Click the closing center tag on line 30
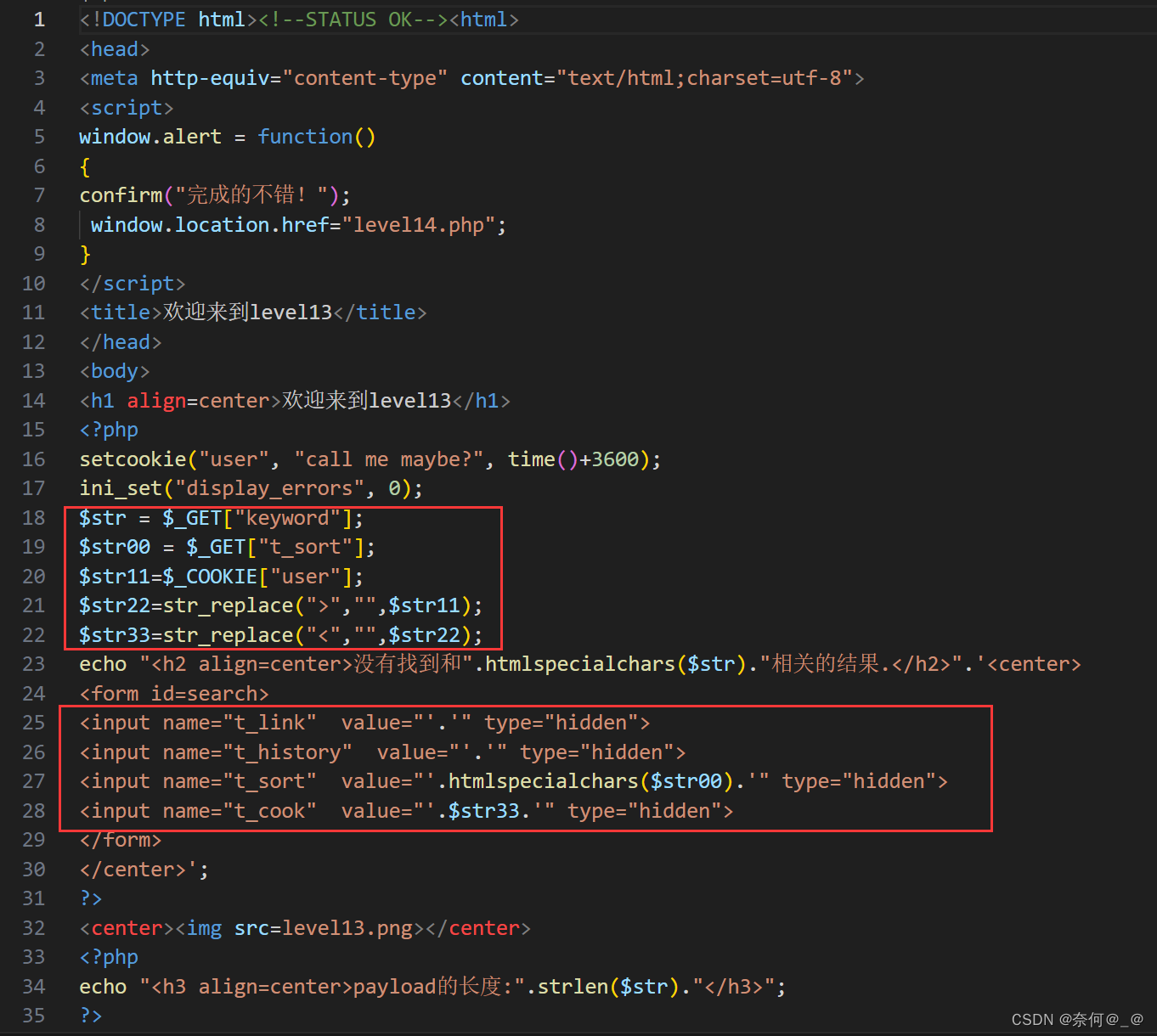 (133, 870)
